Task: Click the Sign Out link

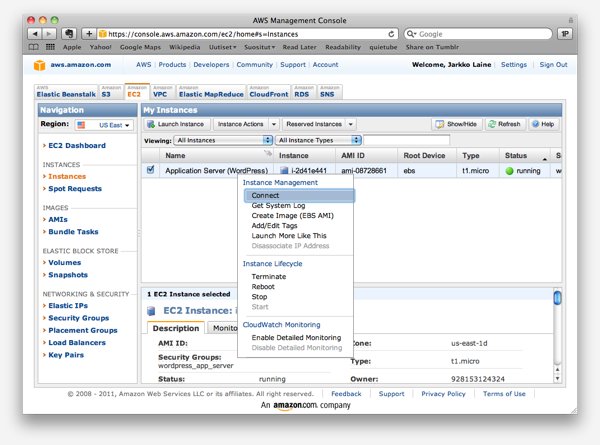Action: pos(553,64)
